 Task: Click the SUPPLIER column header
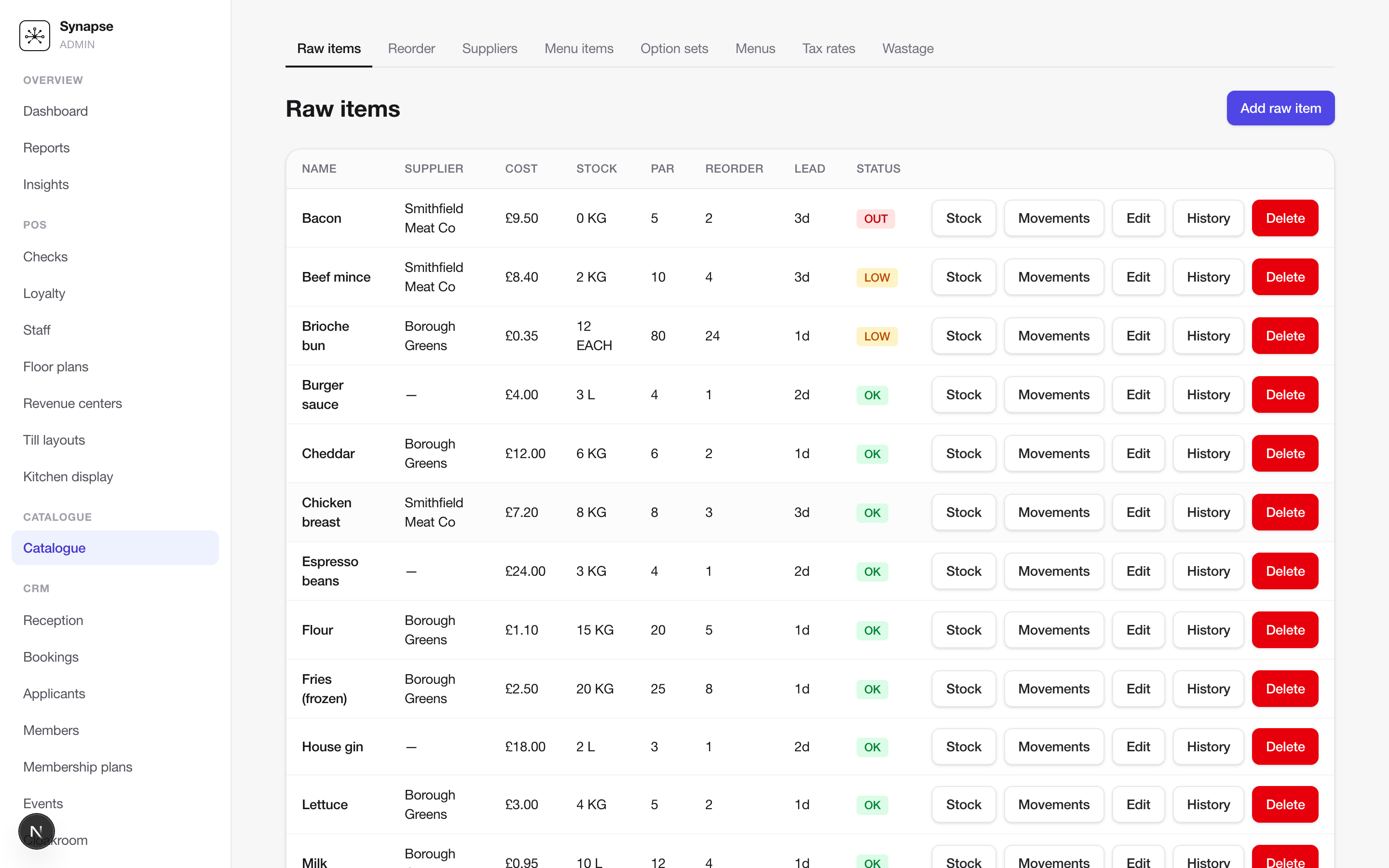pyautogui.click(x=434, y=169)
